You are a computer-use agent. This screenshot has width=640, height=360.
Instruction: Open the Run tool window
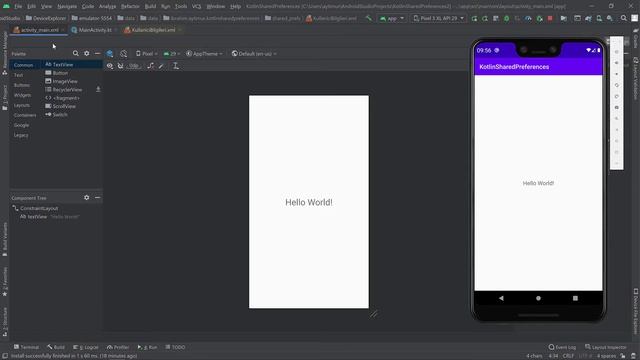147,347
